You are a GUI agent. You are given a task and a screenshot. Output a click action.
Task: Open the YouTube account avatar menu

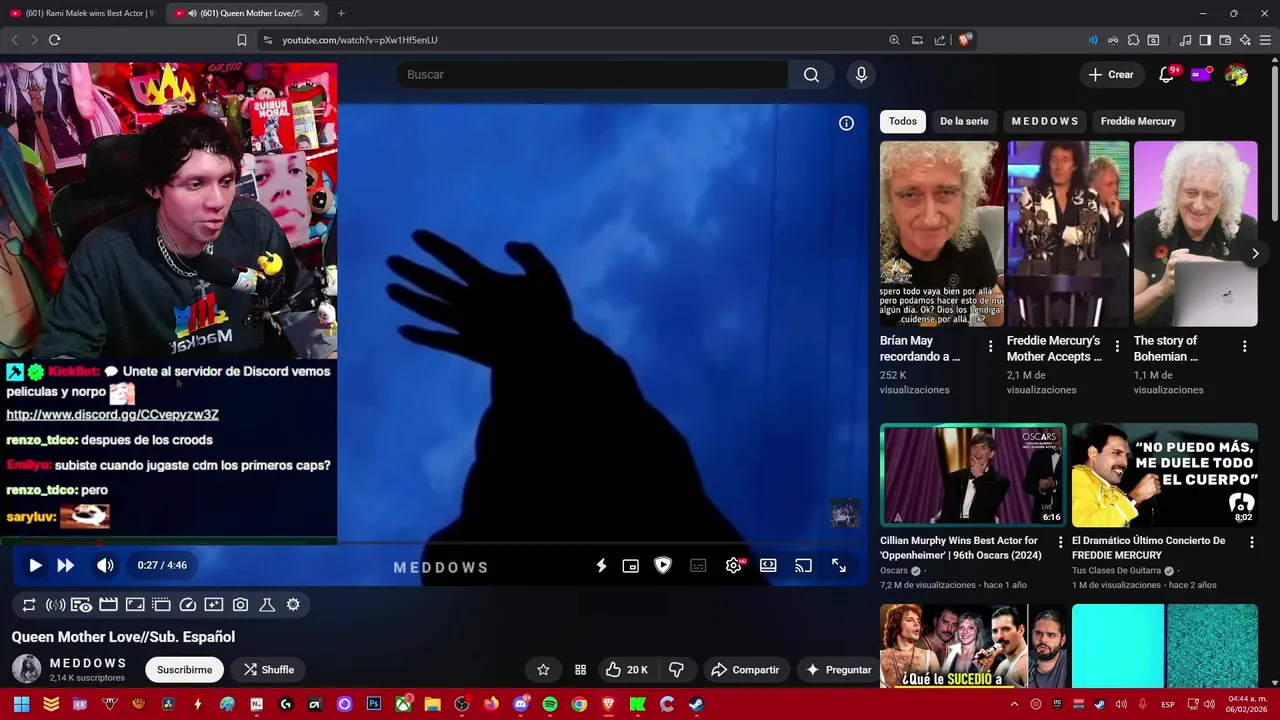tap(1236, 75)
